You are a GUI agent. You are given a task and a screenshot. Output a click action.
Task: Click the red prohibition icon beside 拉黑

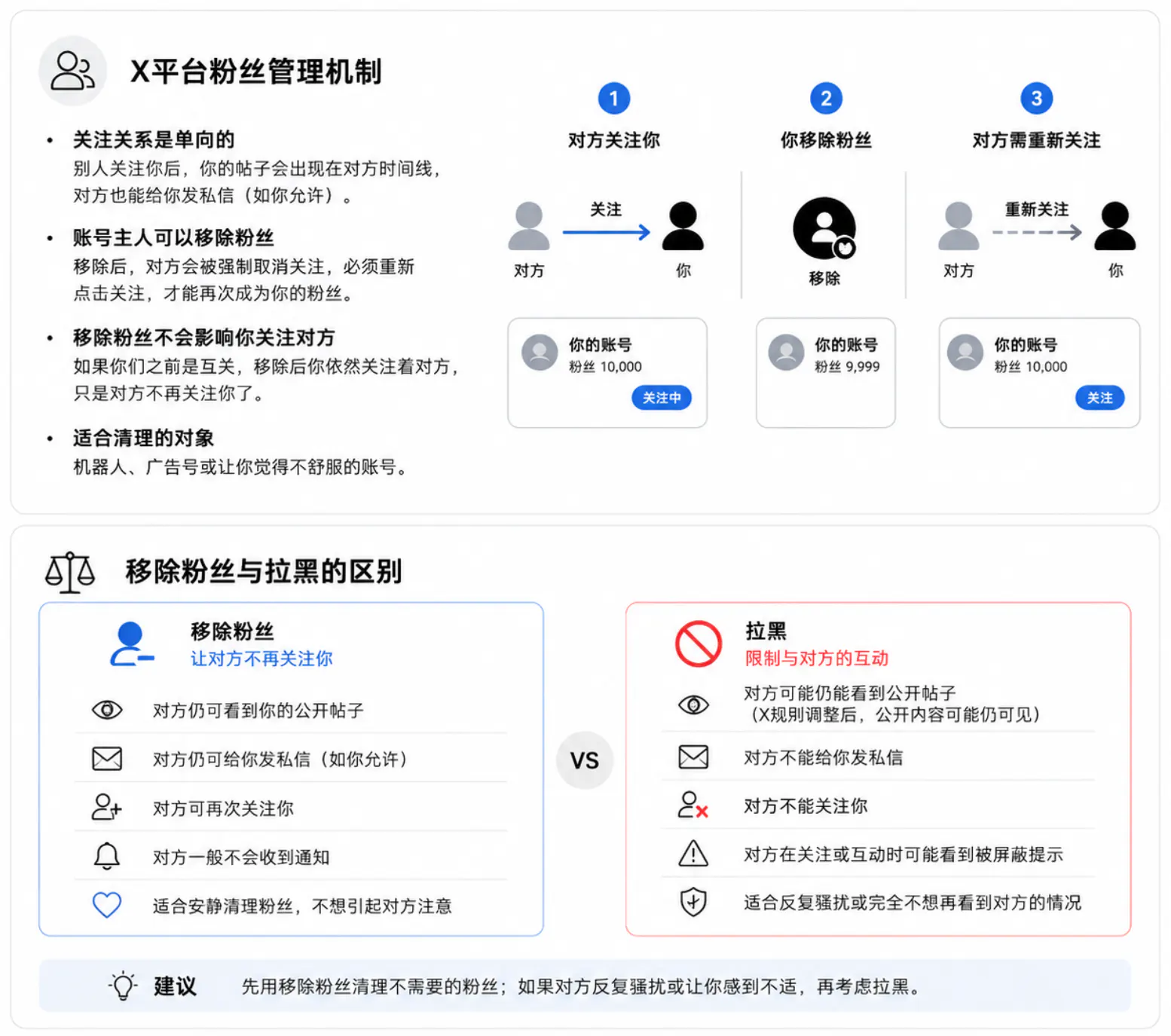pyautogui.click(x=699, y=643)
